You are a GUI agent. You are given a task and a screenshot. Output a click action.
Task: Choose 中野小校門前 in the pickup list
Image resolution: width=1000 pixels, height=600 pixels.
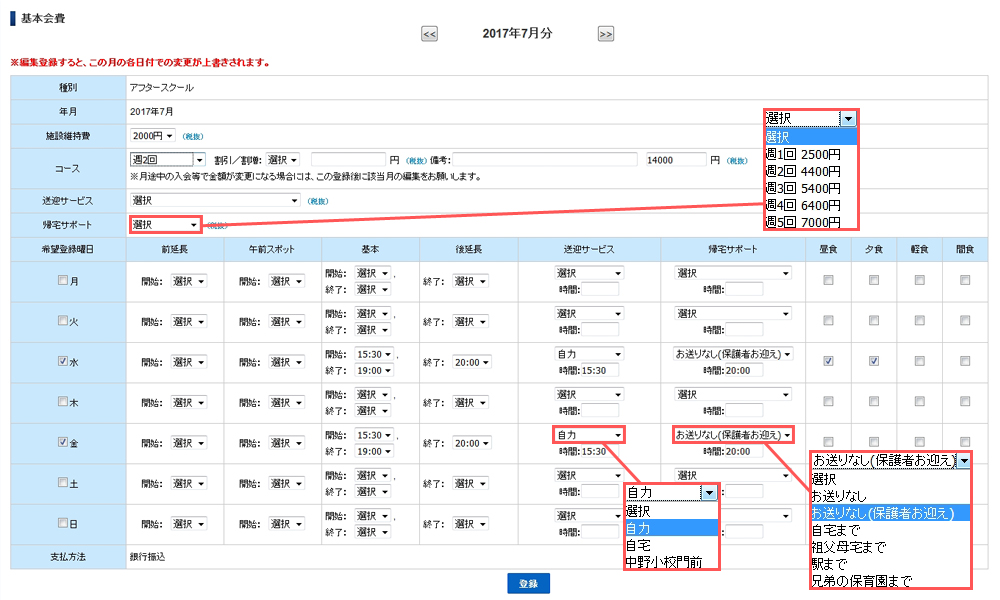click(x=672, y=562)
